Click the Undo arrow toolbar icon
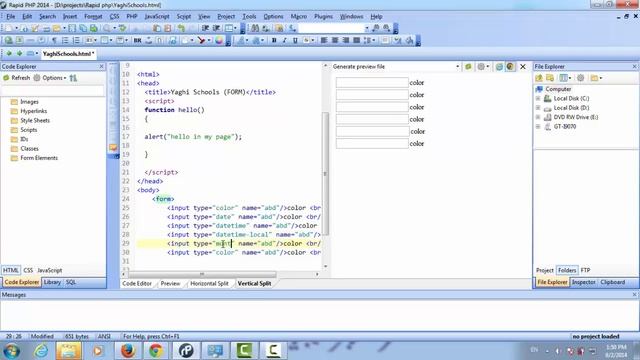 click(181, 28)
